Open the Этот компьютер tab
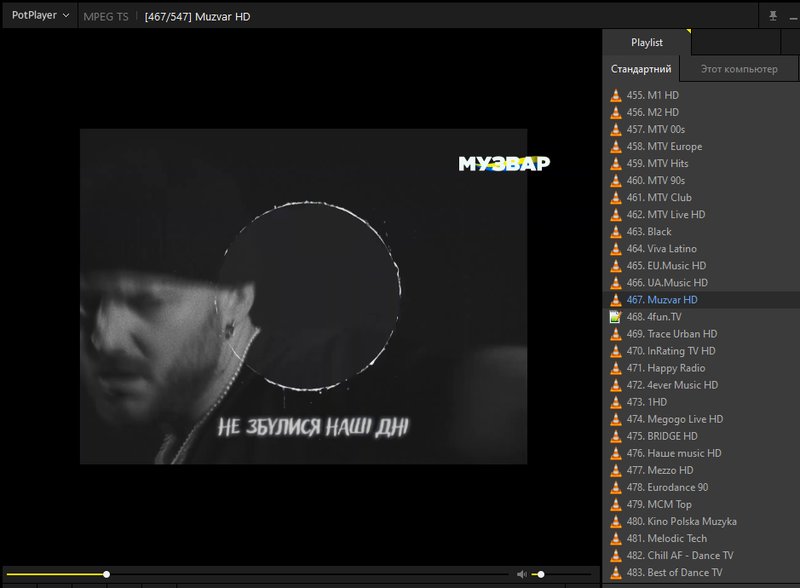 pyautogui.click(x=739, y=69)
